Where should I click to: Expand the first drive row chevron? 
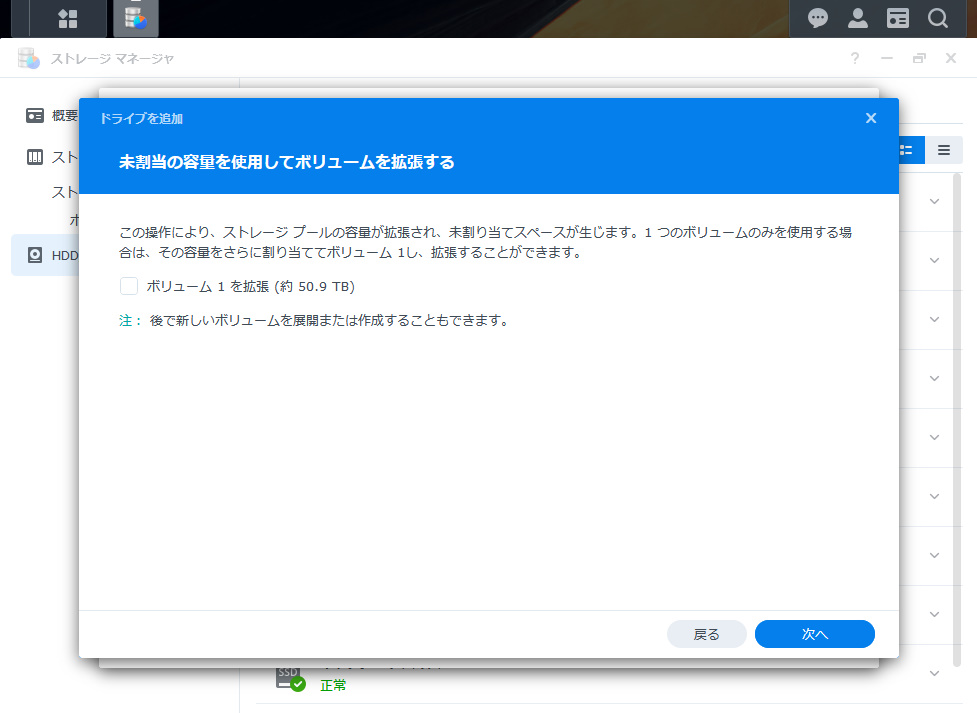pyautogui.click(x=935, y=201)
